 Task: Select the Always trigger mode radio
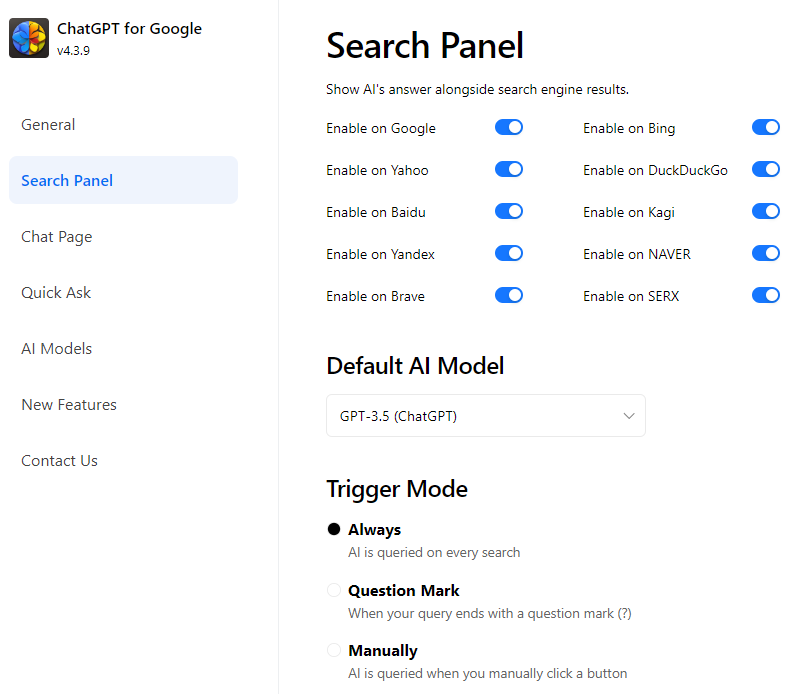point(334,529)
